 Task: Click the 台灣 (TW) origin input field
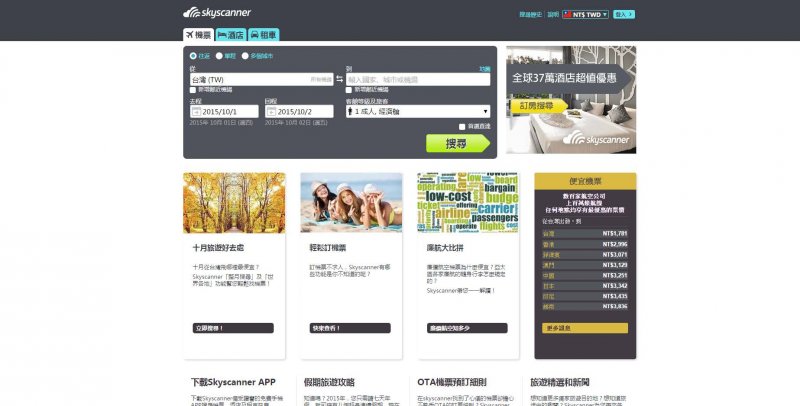[262, 80]
